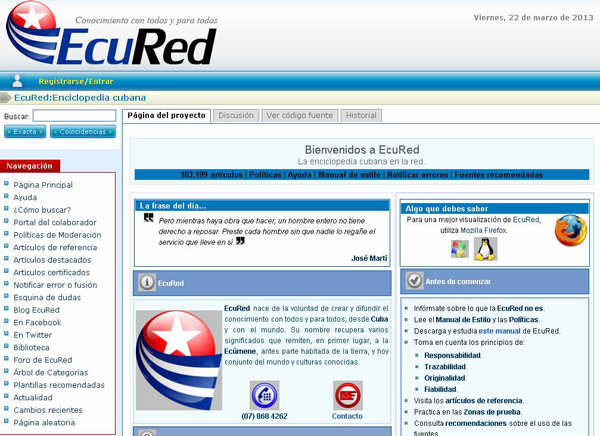Click the large Cuban flag globe image
600x436 pixels.
tap(179, 360)
